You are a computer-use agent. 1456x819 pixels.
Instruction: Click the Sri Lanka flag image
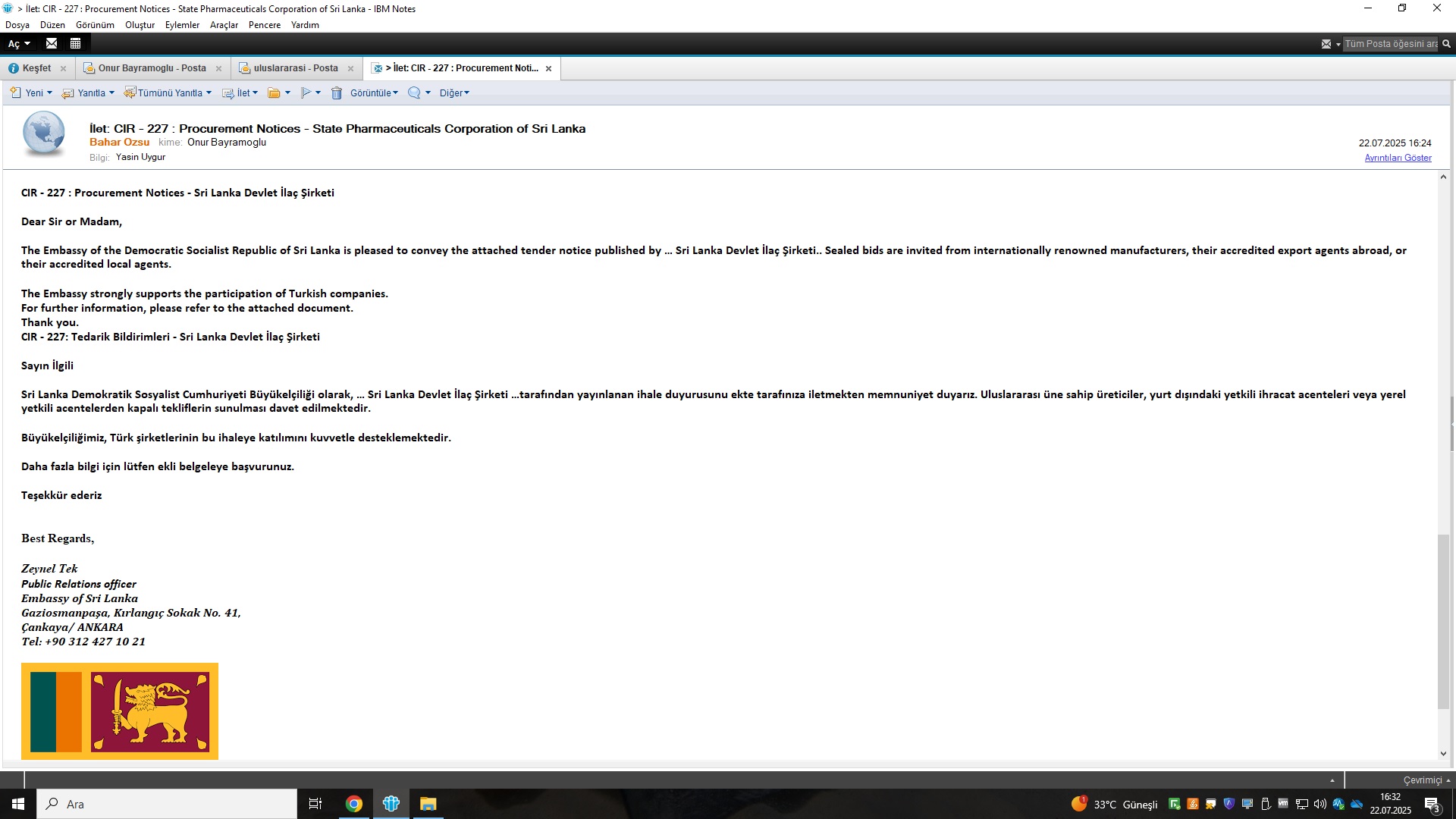tap(120, 711)
